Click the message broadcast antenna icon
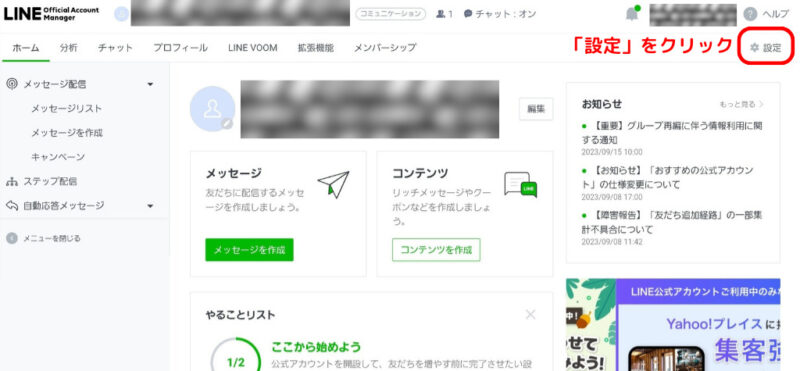The image size is (800, 371). pyautogui.click(x=12, y=84)
